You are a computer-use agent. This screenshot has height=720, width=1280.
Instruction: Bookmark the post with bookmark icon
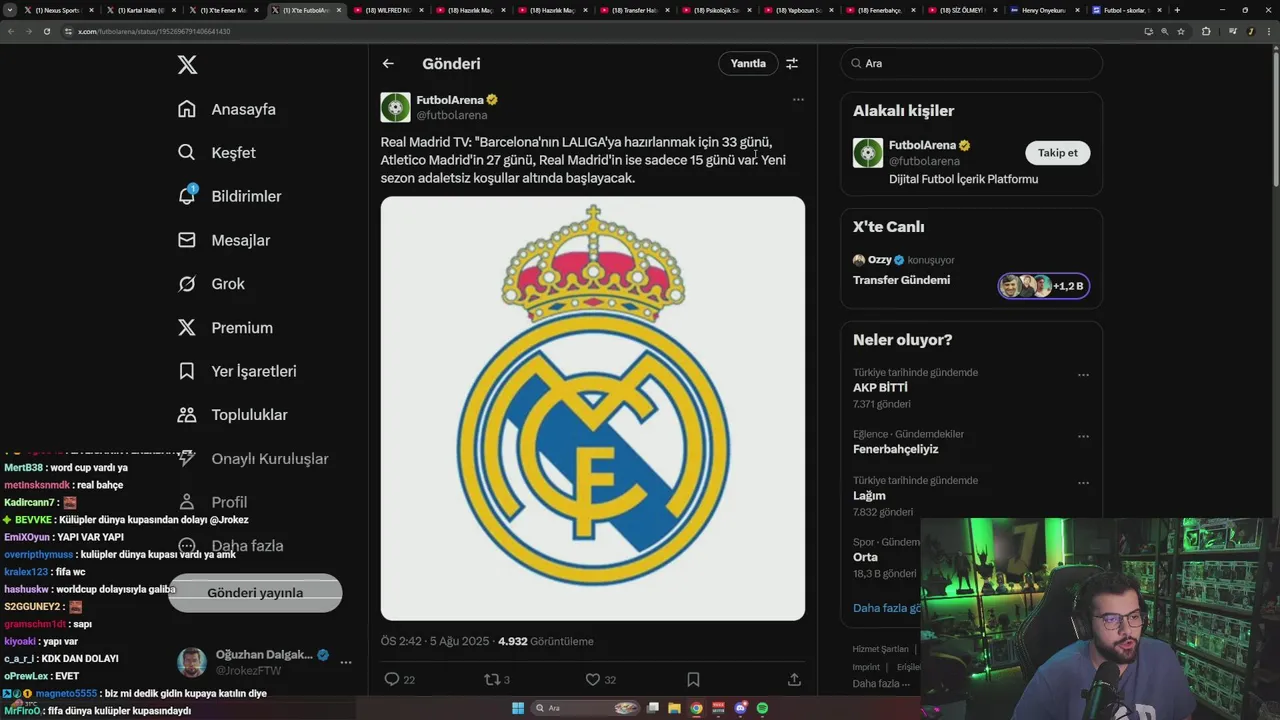tap(693, 679)
